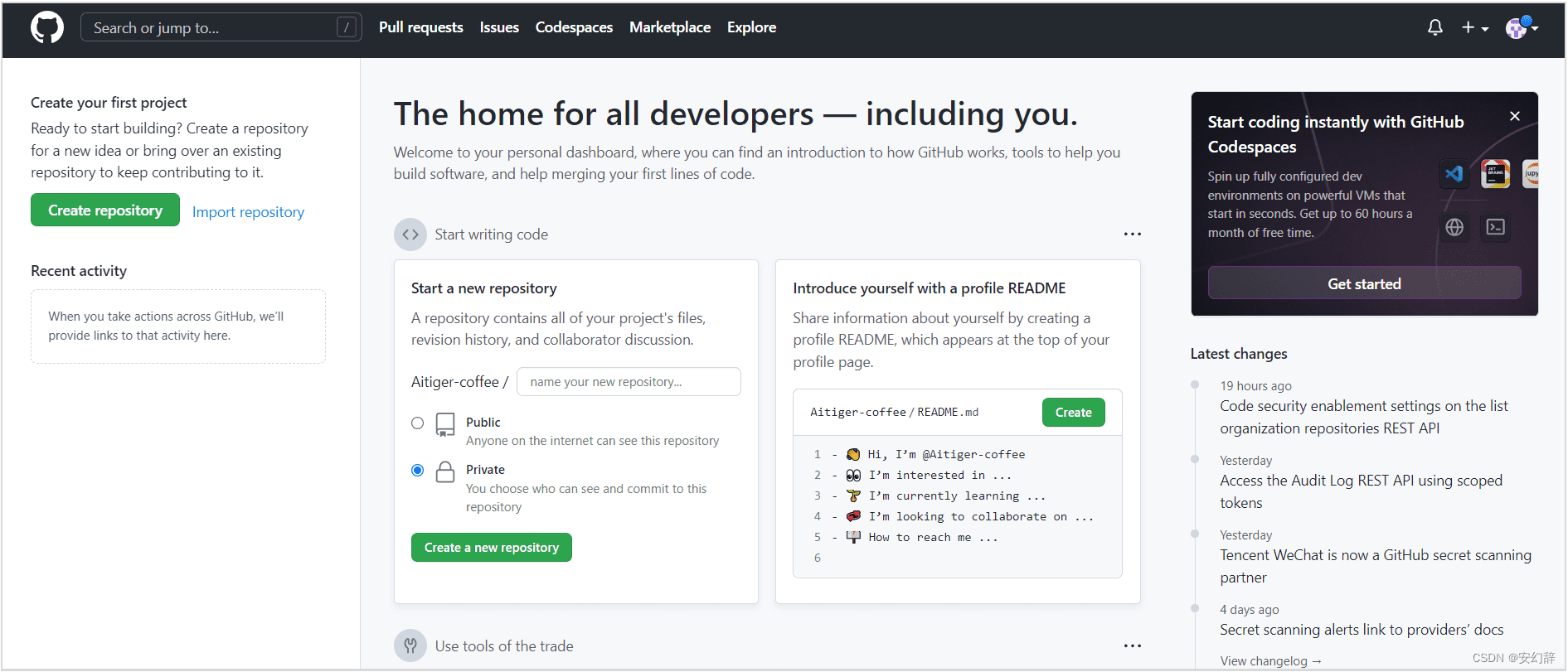The width and height of the screenshot is (1568, 672).
Task: Go to Pull requests
Action: point(421,27)
